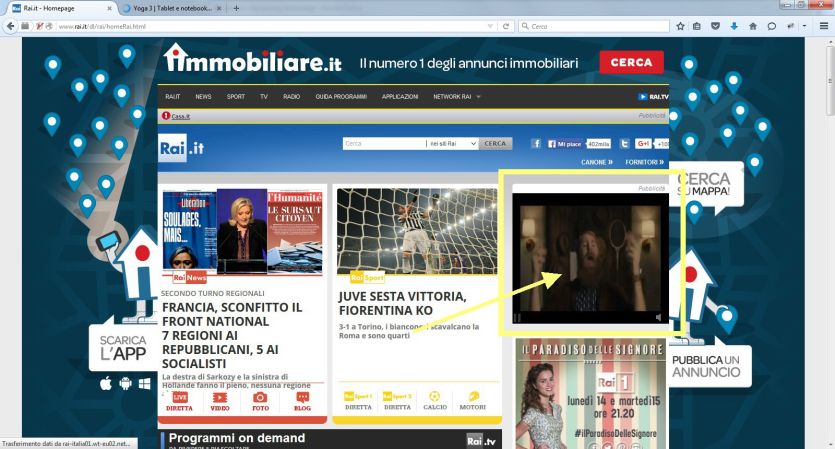
Task: Open Il Paradiso delle Signore ad banner
Action: (x=591, y=394)
